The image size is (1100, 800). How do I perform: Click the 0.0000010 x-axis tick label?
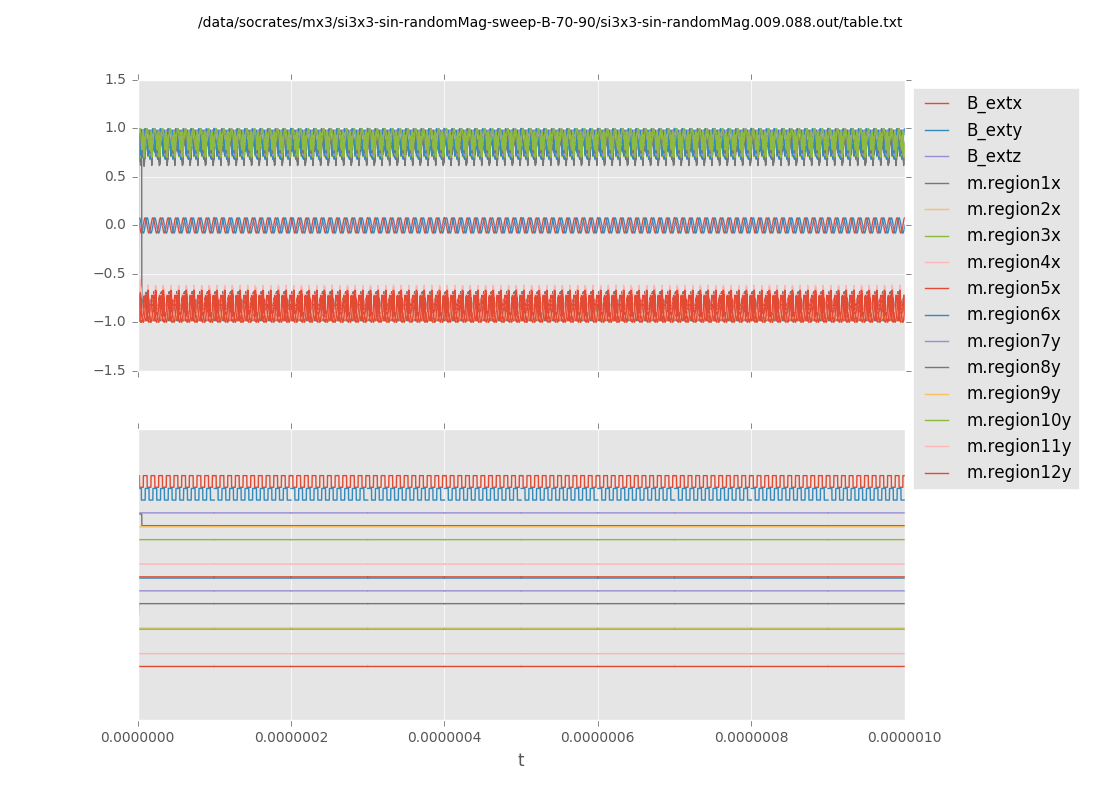pyautogui.click(x=904, y=738)
